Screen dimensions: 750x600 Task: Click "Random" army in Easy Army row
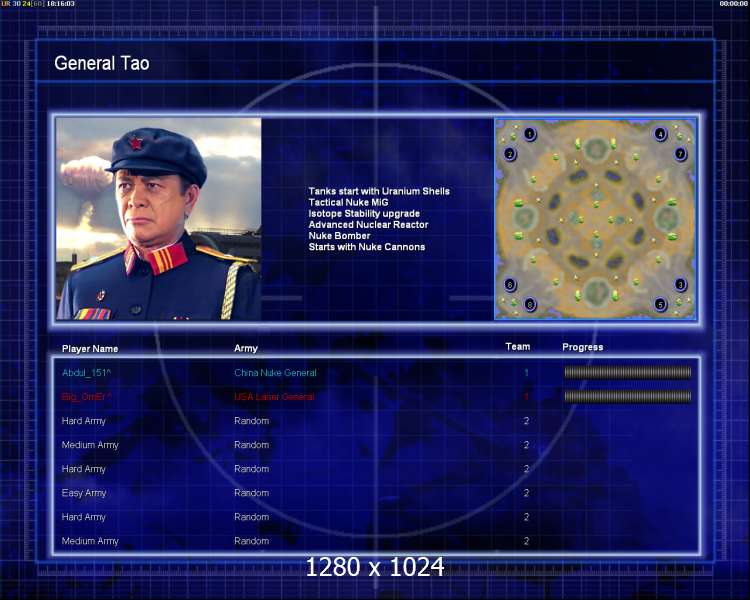(x=252, y=493)
